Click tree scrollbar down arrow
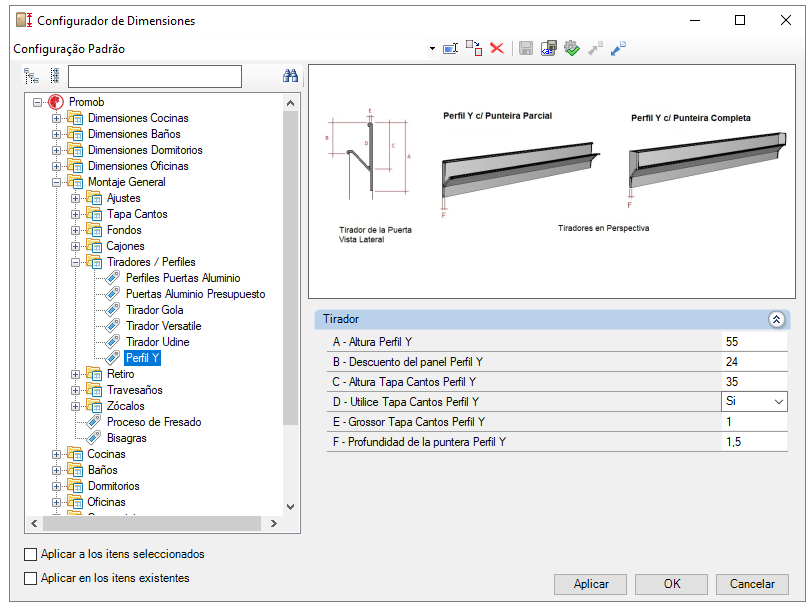 pyautogui.click(x=291, y=507)
